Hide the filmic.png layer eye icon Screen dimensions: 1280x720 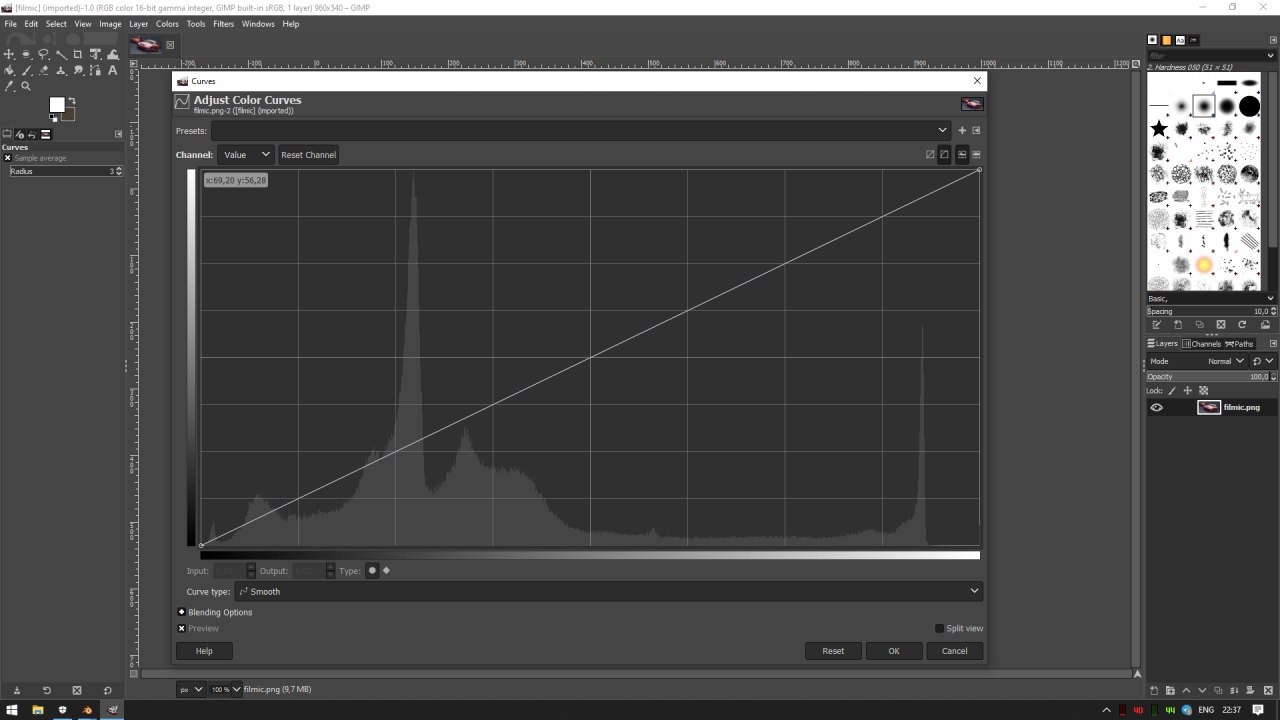[1157, 407]
